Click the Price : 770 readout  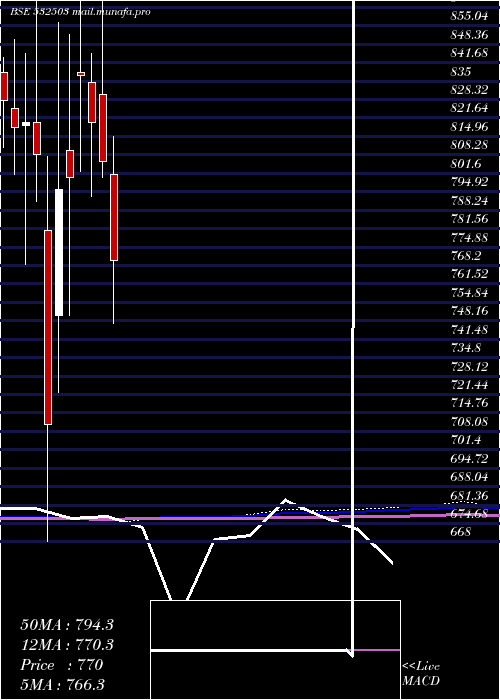62,665
